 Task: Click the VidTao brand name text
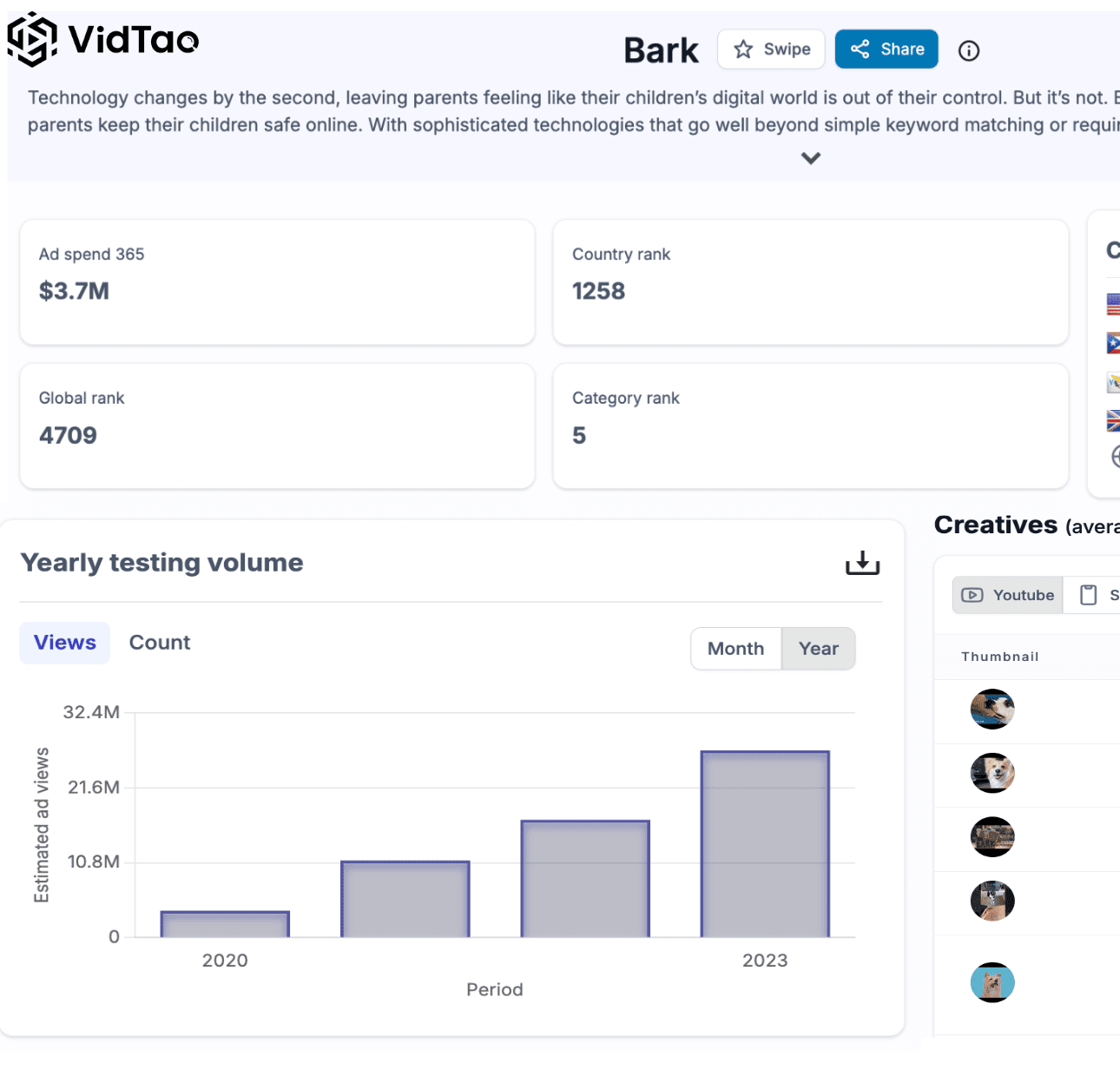[134, 39]
